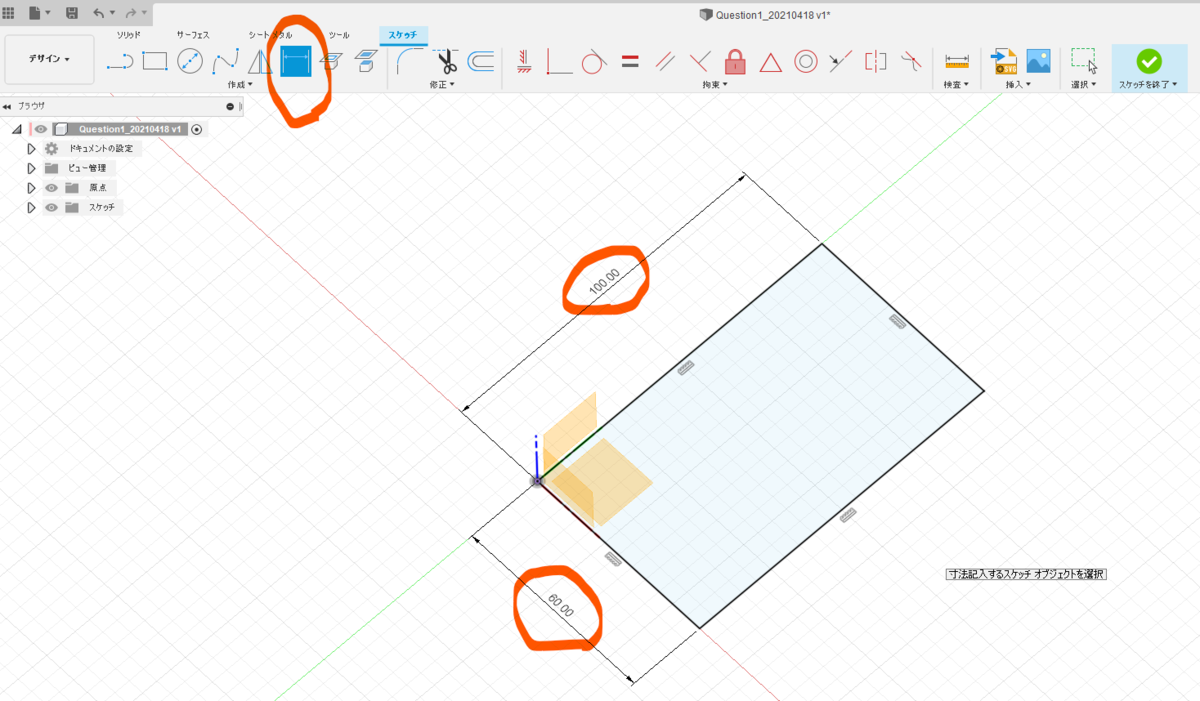Expand the ドキュメントの設定 node
Image resolution: width=1200 pixels, height=701 pixels.
click(31, 148)
